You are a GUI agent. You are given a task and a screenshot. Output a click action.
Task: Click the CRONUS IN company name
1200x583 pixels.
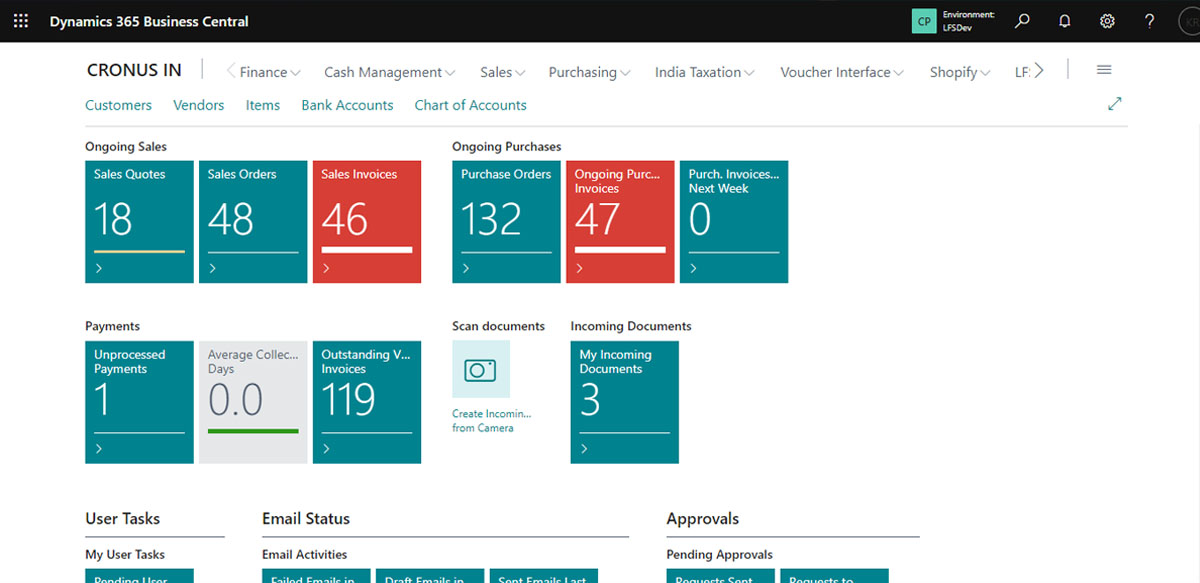[x=134, y=70]
